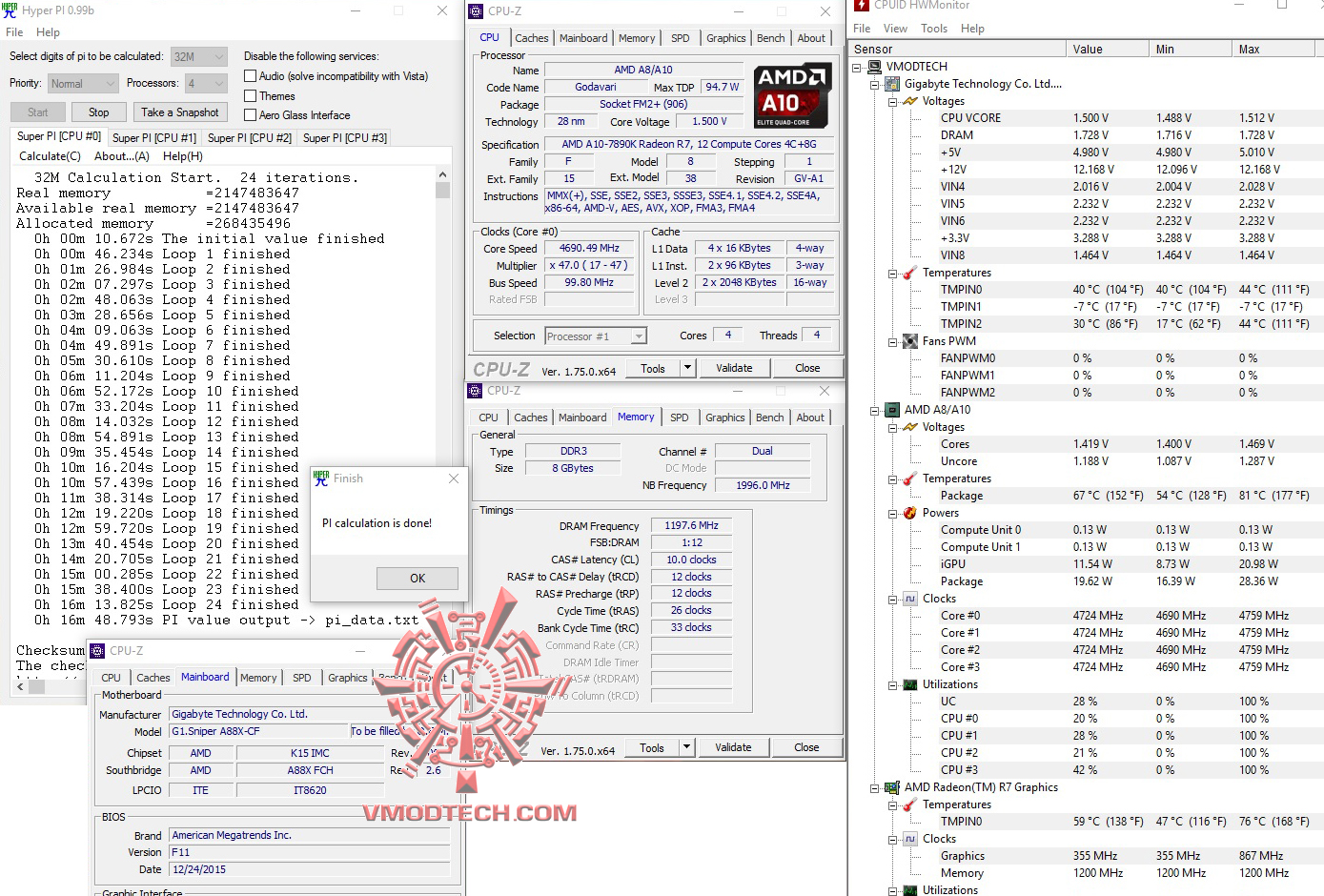Open the HWMonitor View menu
Image resolution: width=1324 pixels, height=896 pixels.
tap(895, 29)
